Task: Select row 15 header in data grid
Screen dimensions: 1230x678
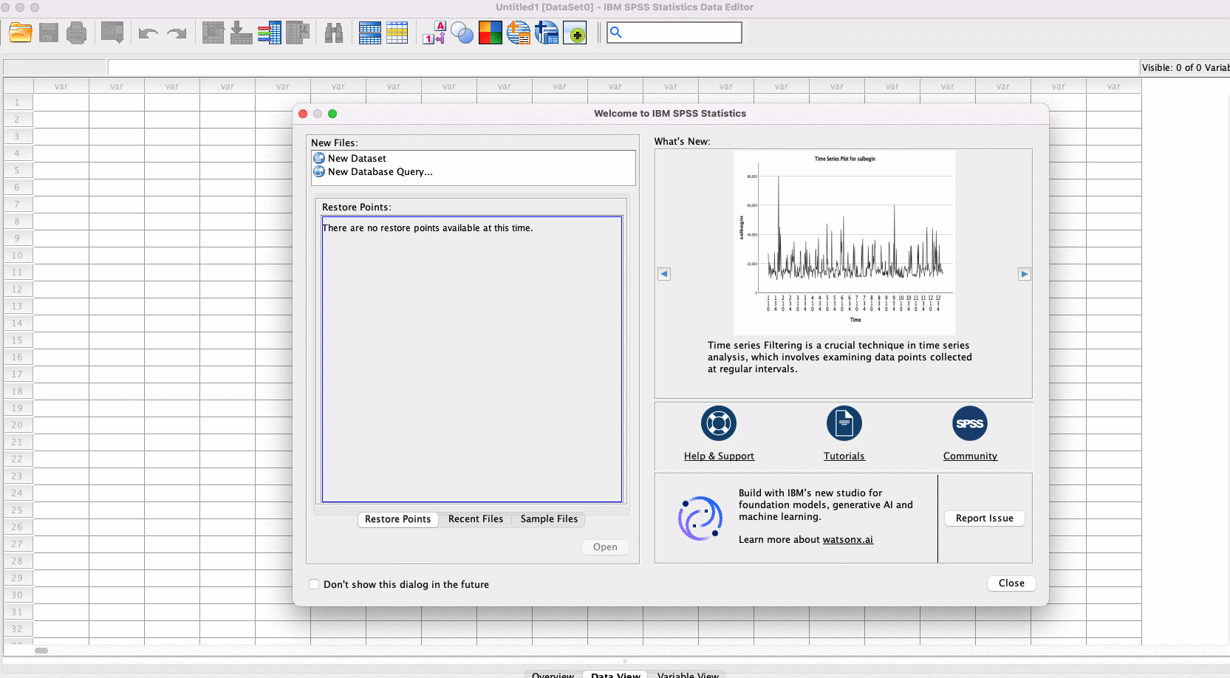Action: coord(17,340)
